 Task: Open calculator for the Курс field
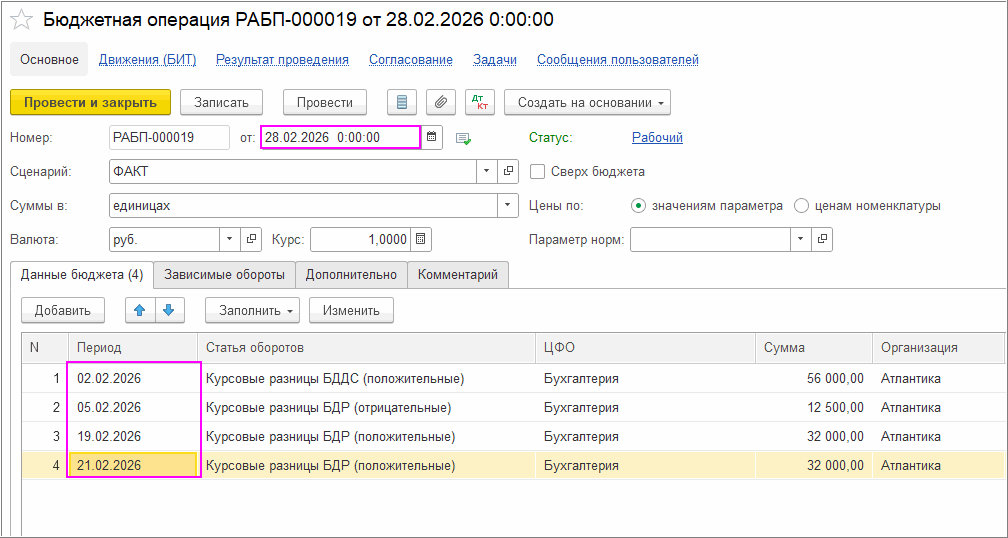pyautogui.click(x=421, y=240)
